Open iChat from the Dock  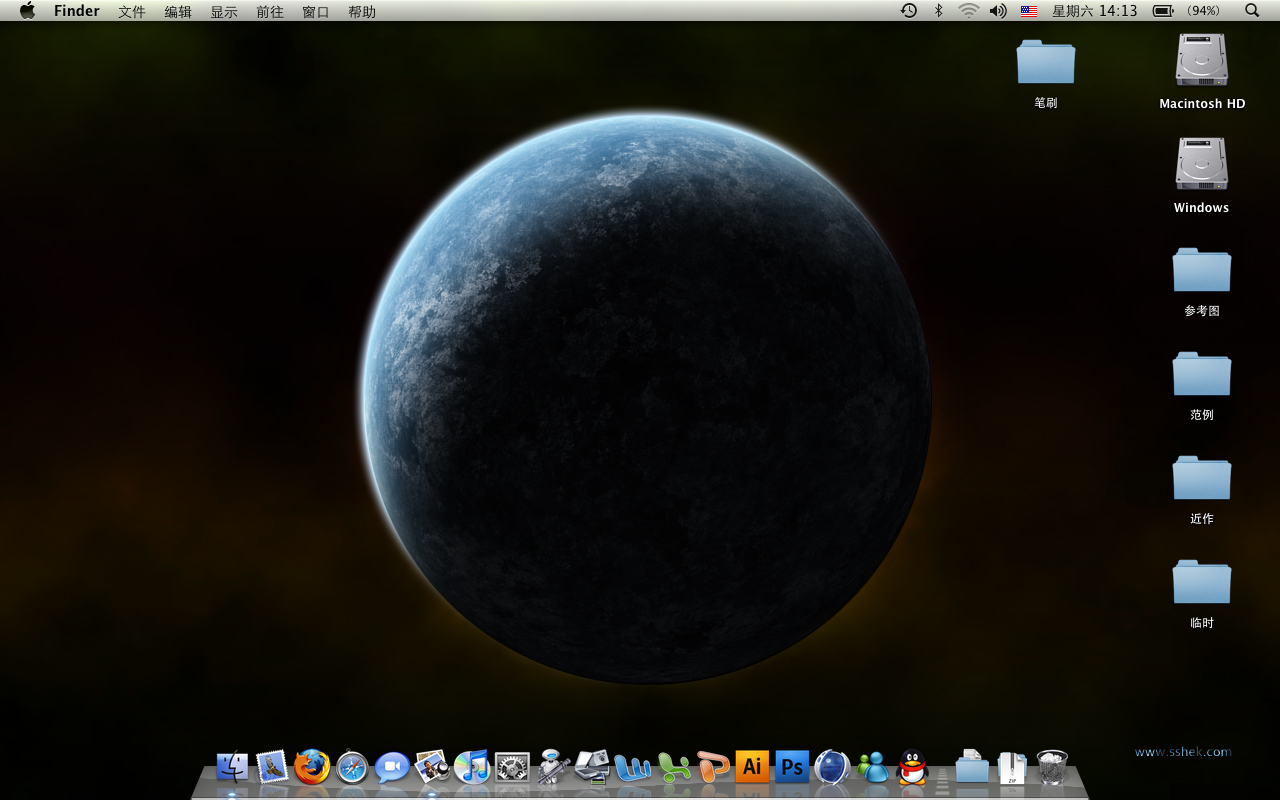click(x=392, y=767)
